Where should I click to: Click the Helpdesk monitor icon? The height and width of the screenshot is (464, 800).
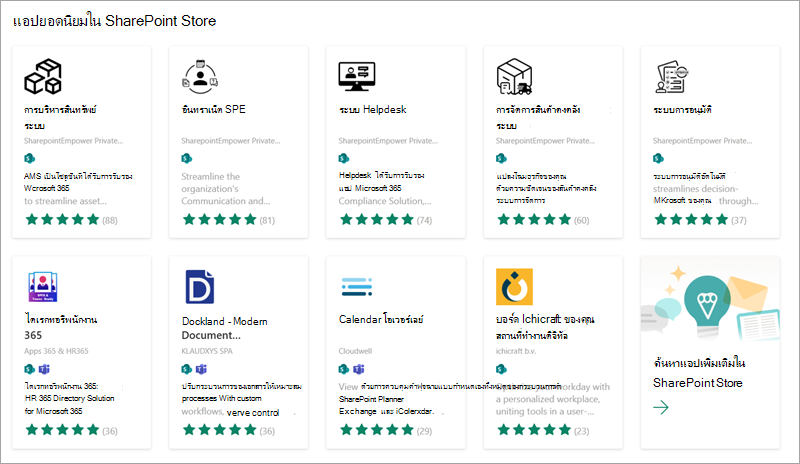click(357, 77)
